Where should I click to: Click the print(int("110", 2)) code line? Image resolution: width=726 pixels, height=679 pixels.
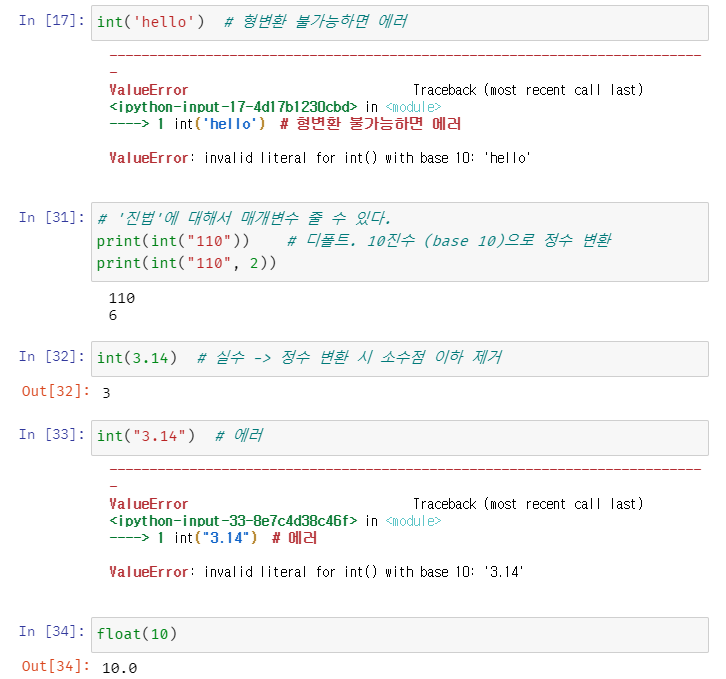coord(186,263)
